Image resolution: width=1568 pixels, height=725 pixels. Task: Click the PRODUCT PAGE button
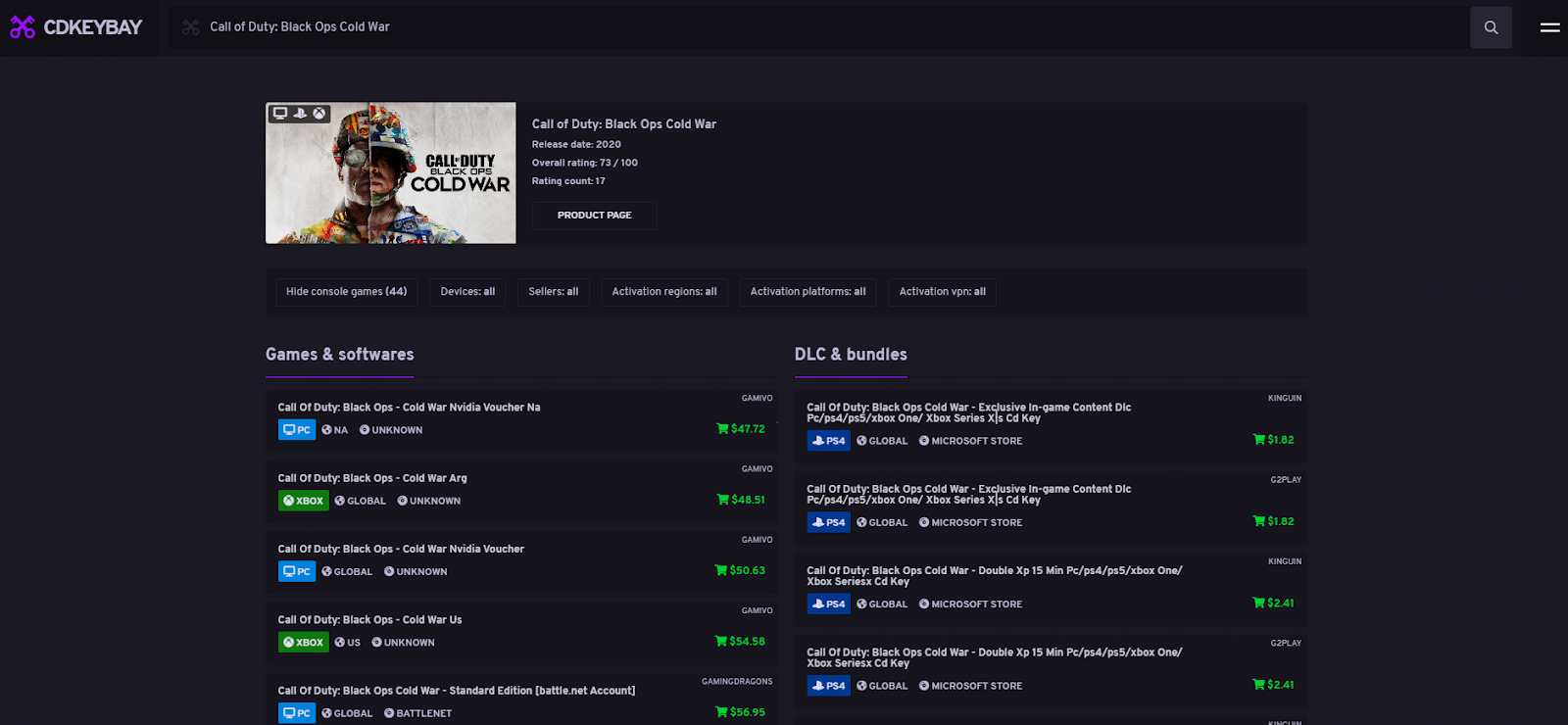point(595,216)
